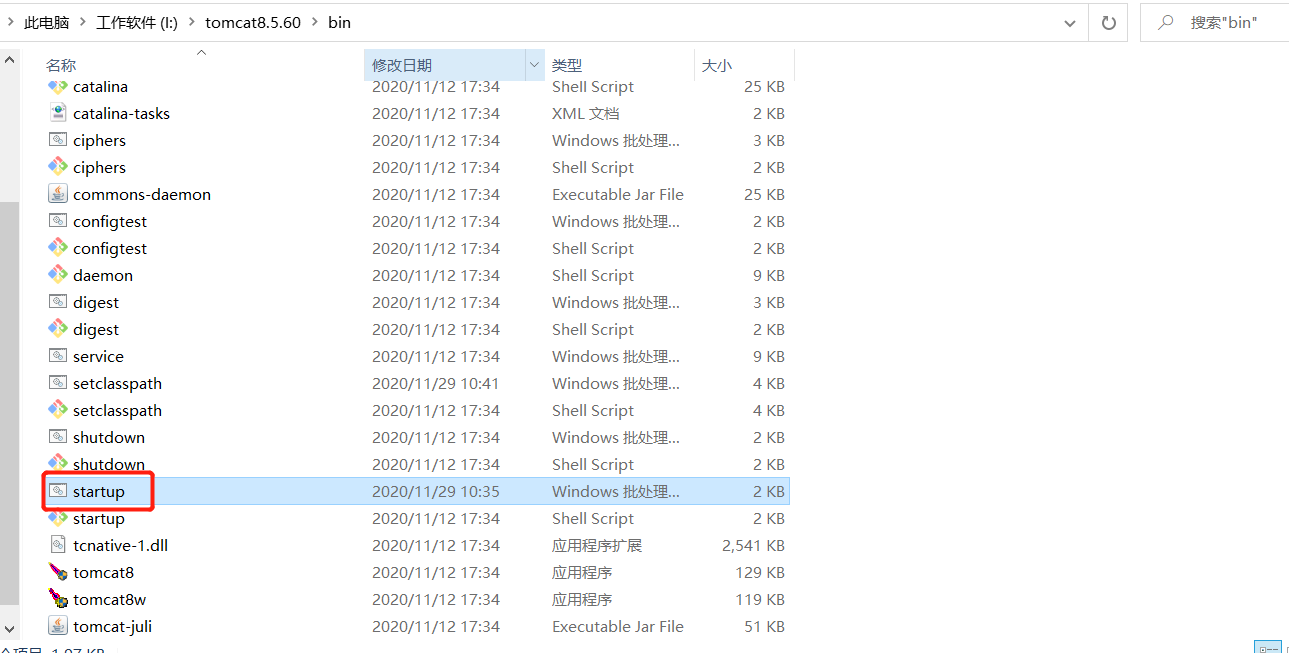Screen dimensions: 1289x653
Task: Click the tomcat8w application icon
Action: point(58,599)
